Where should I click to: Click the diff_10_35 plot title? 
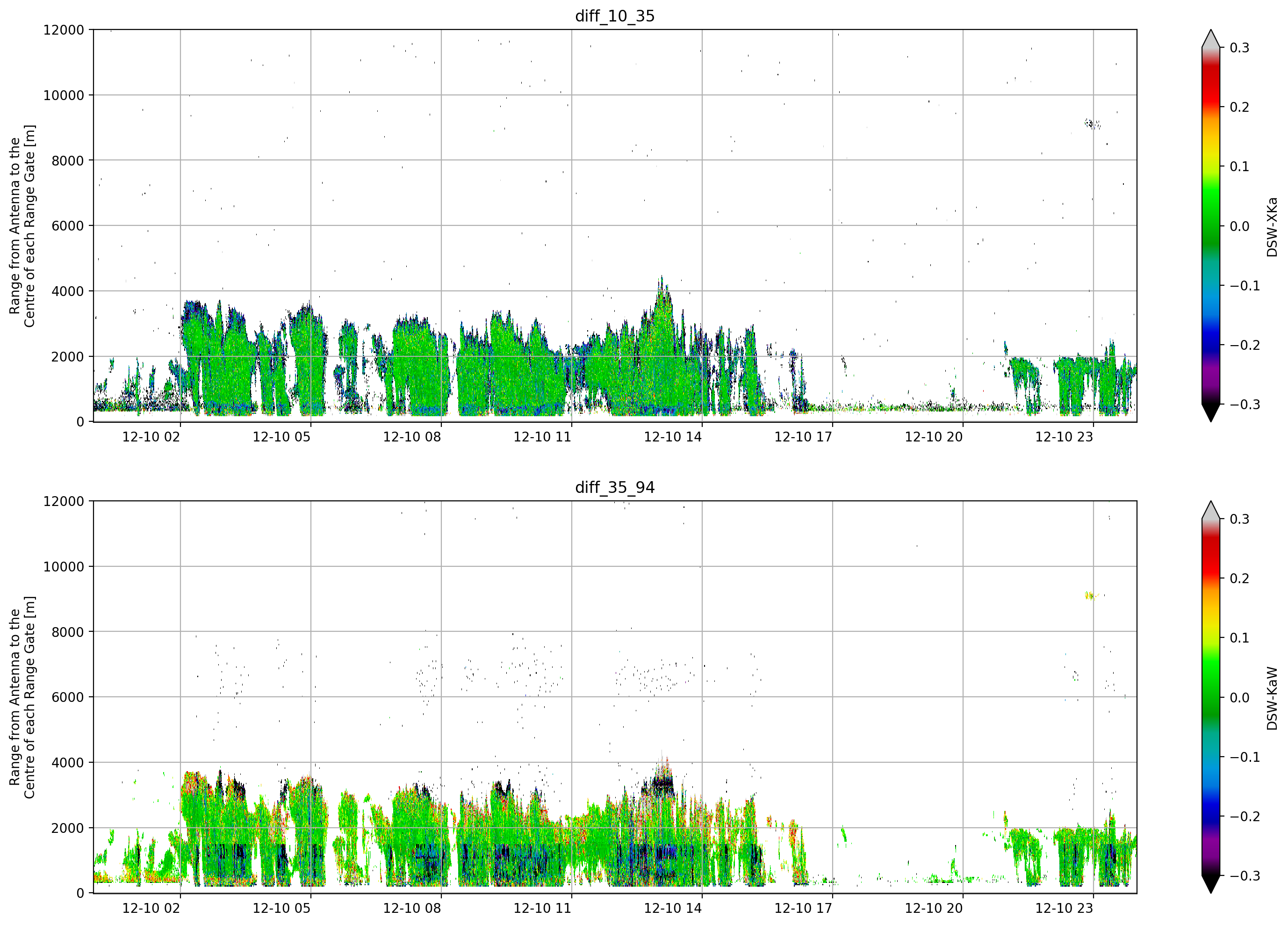point(614,16)
